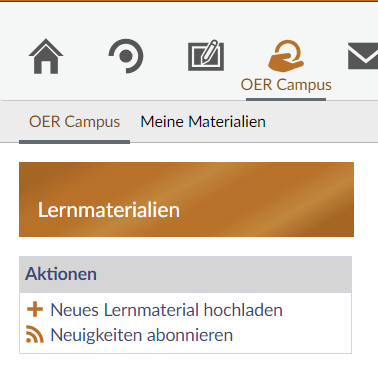Viewport: 378px width, 391px height.
Task: Follow the Neuigkeiten abonnieren link
Action: point(142,335)
